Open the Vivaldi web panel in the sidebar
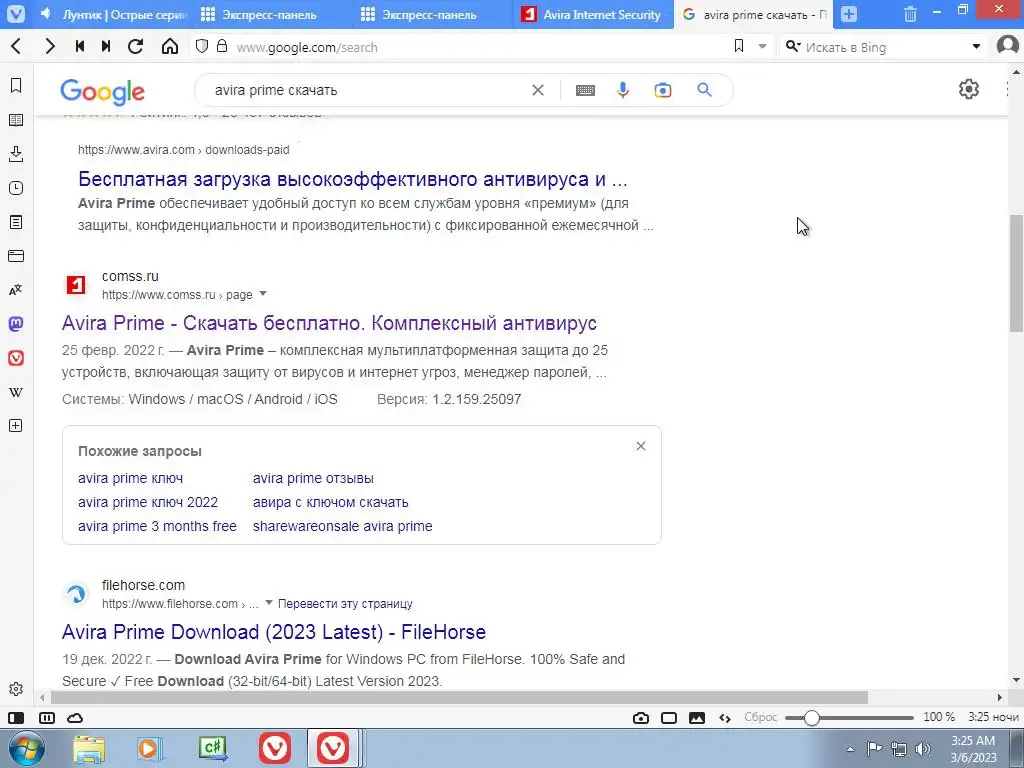Viewport: 1024px width, 768px height. pos(16,358)
